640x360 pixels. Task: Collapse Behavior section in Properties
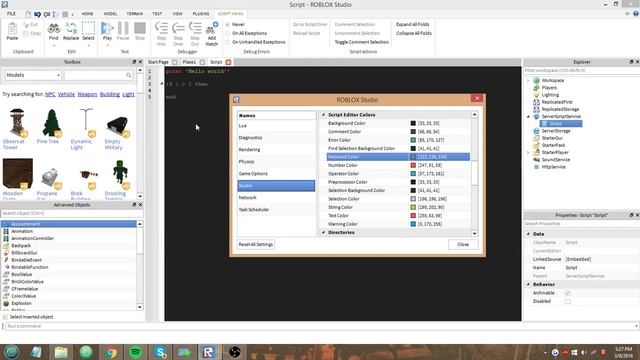pyautogui.click(x=528, y=284)
